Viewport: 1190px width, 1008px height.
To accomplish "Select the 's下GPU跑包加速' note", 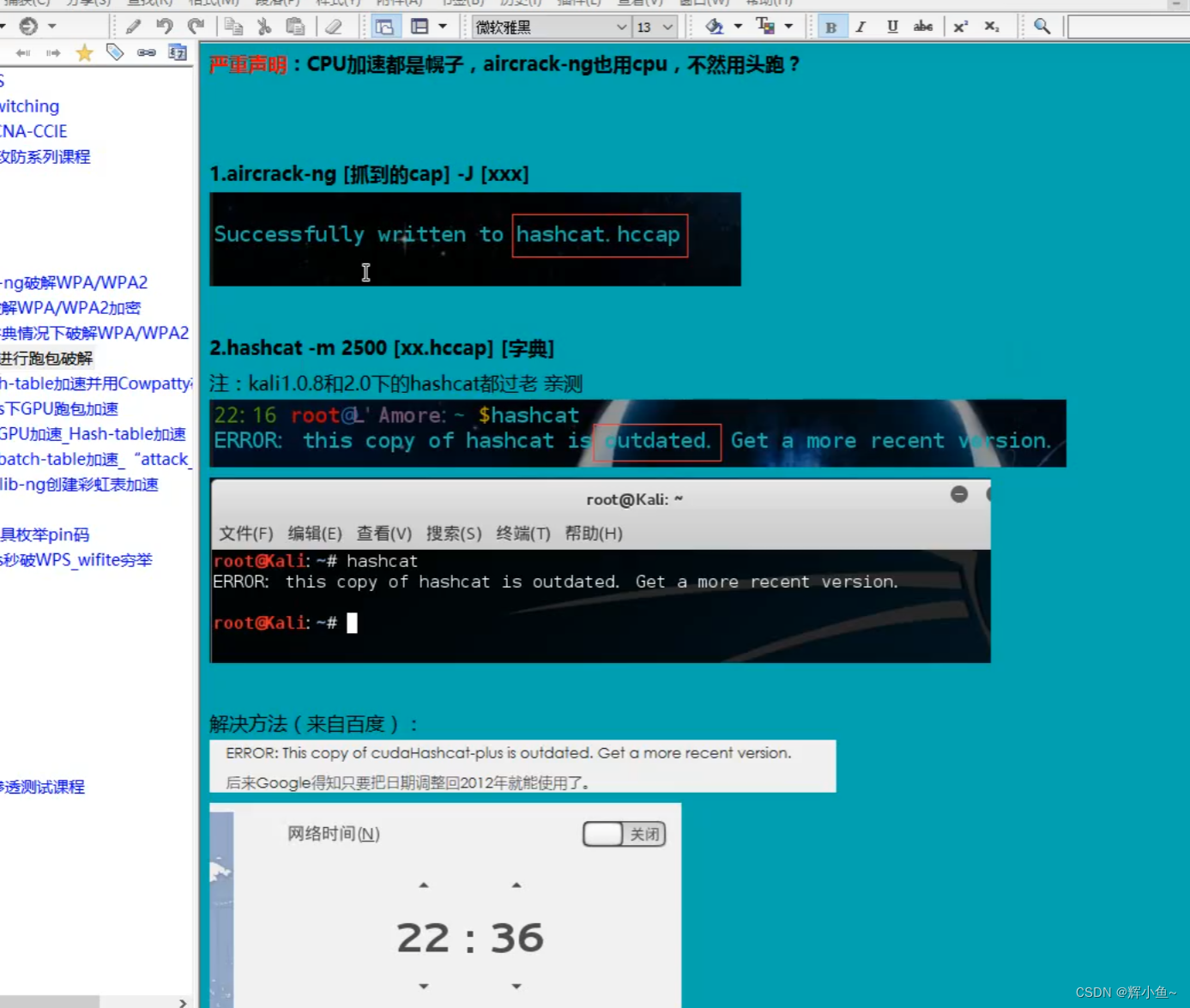I will pyautogui.click(x=59, y=409).
